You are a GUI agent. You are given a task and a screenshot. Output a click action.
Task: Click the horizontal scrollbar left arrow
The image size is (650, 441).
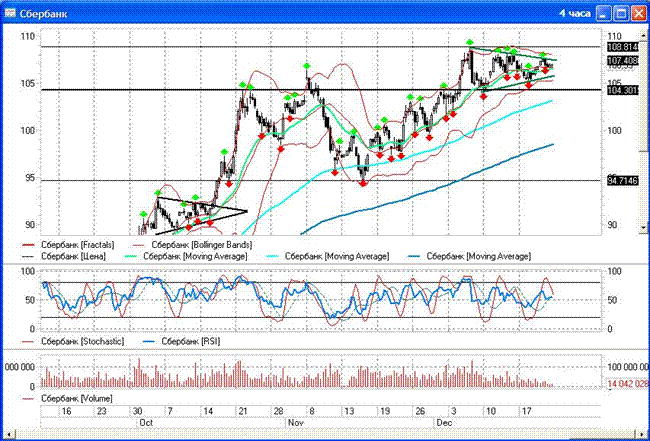pyautogui.click(x=8, y=433)
